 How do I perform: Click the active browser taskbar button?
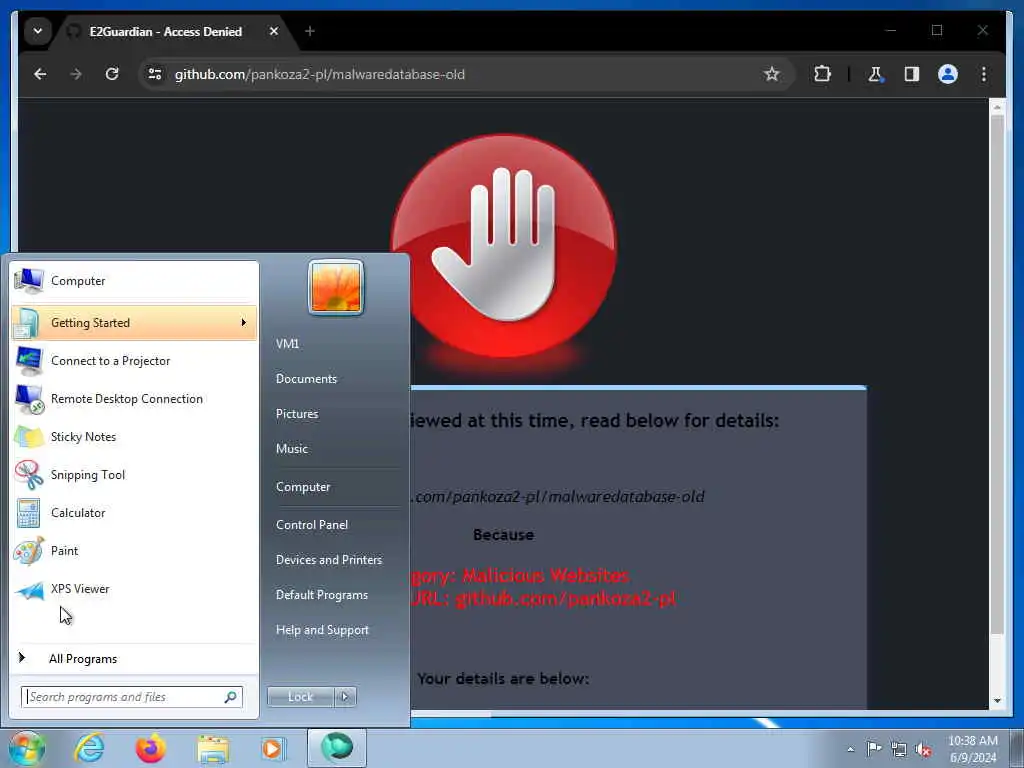(337, 748)
